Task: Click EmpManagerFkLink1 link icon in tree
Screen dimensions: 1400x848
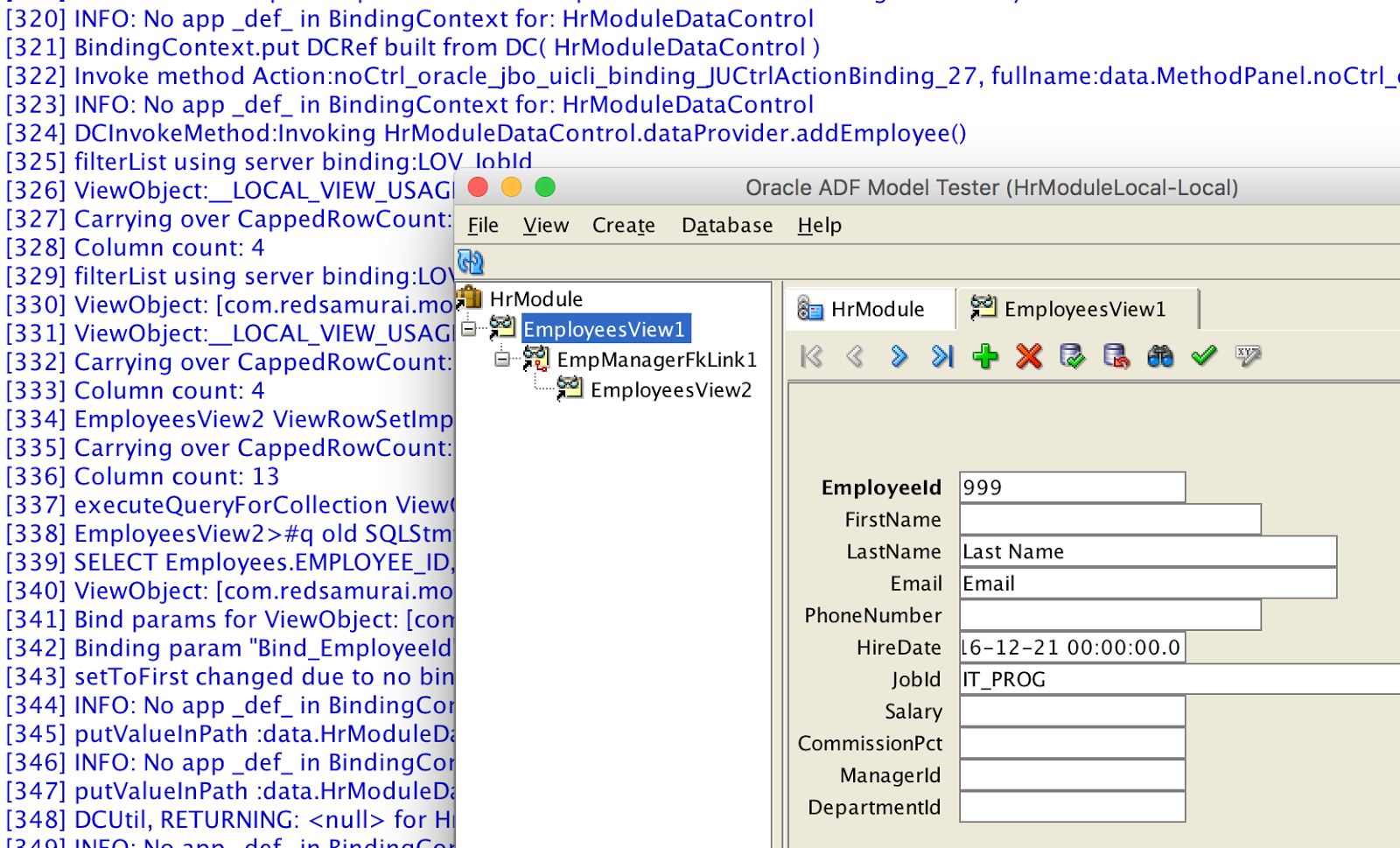Action: (535, 359)
